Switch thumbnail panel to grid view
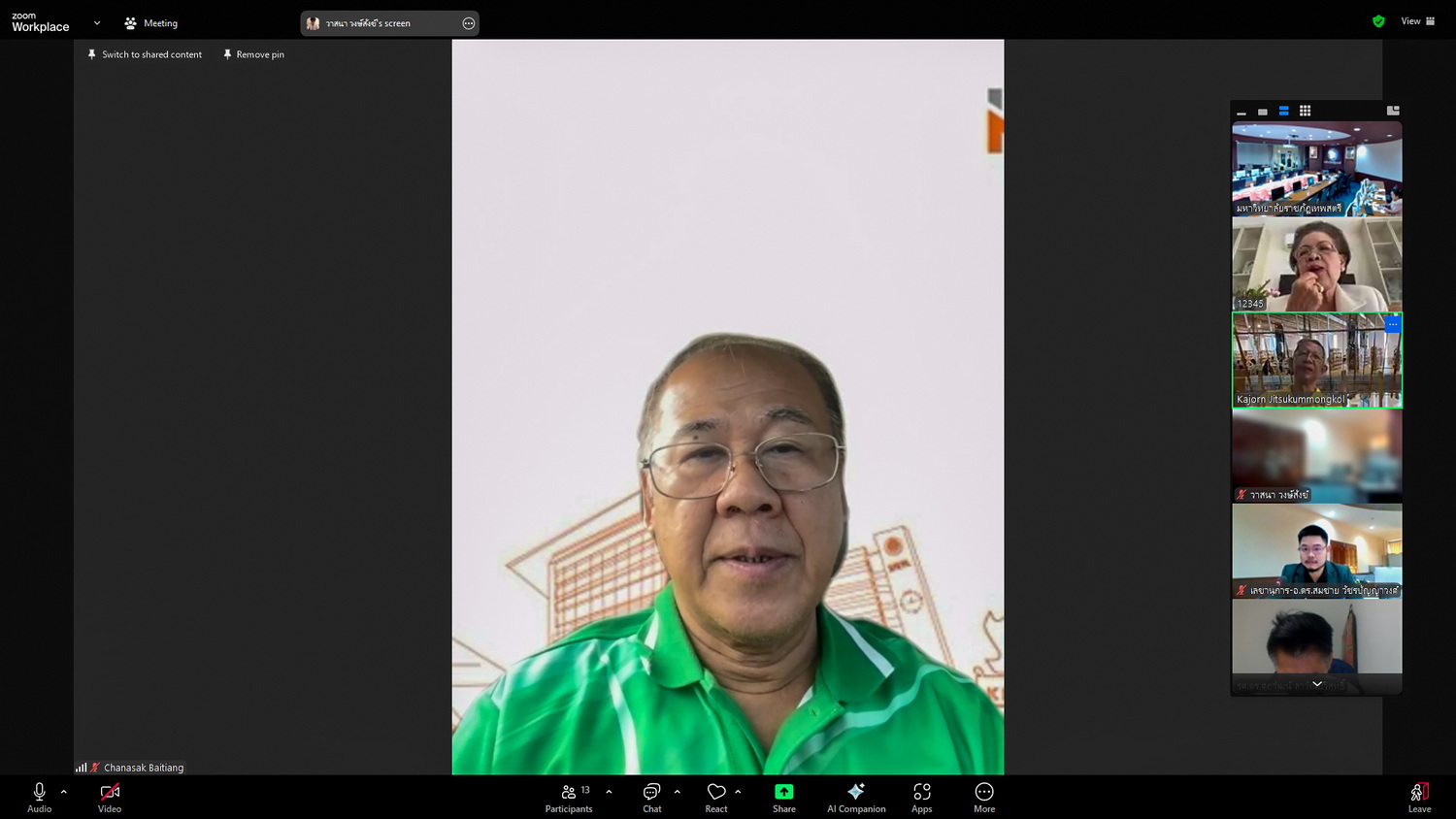The height and width of the screenshot is (819, 1456). click(1305, 111)
